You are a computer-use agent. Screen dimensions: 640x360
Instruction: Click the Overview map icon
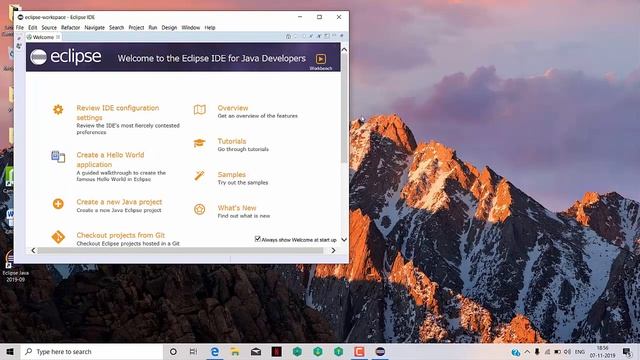point(200,109)
